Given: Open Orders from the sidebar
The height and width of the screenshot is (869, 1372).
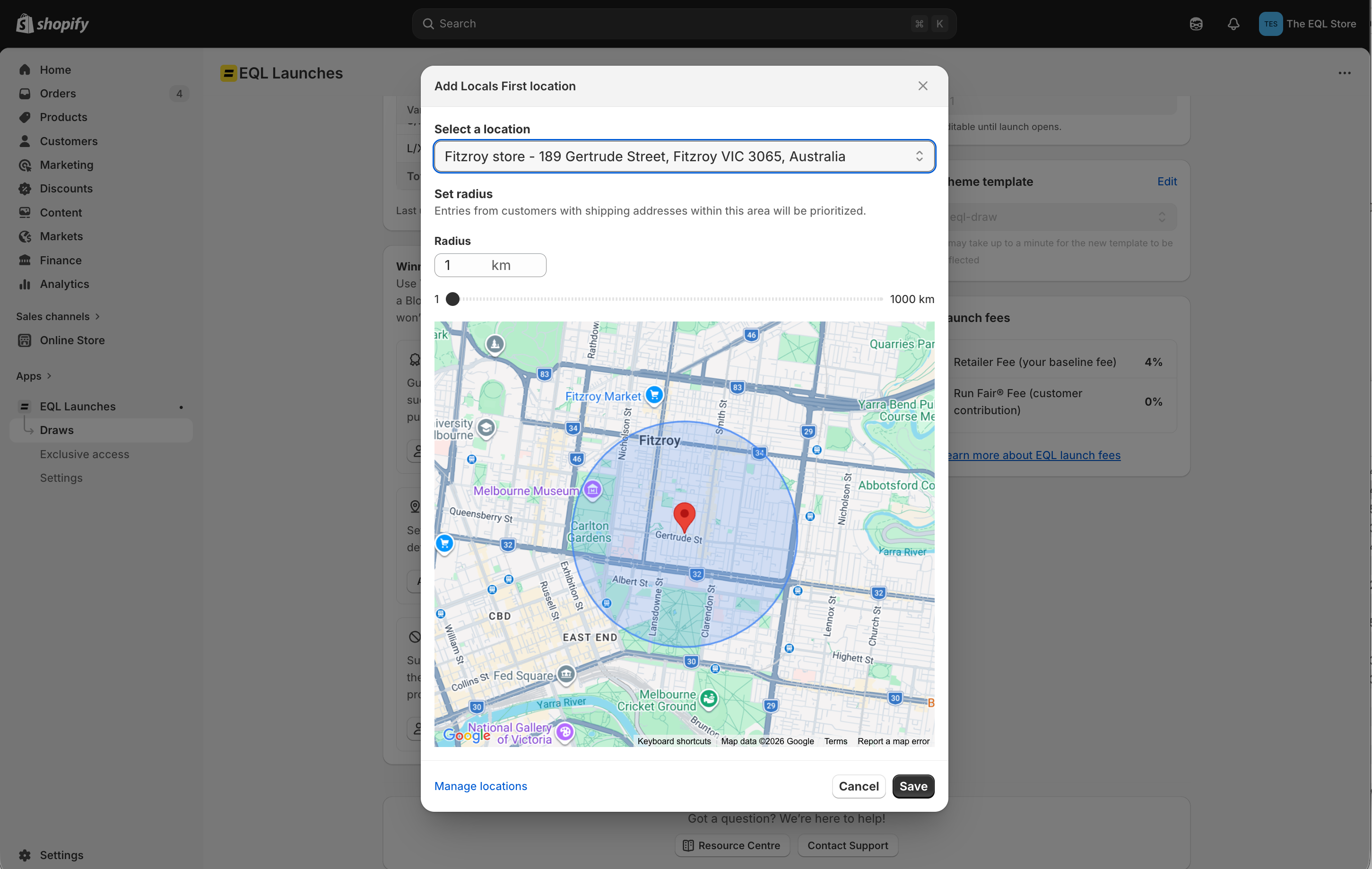Looking at the screenshot, I should tap(58, 94).
